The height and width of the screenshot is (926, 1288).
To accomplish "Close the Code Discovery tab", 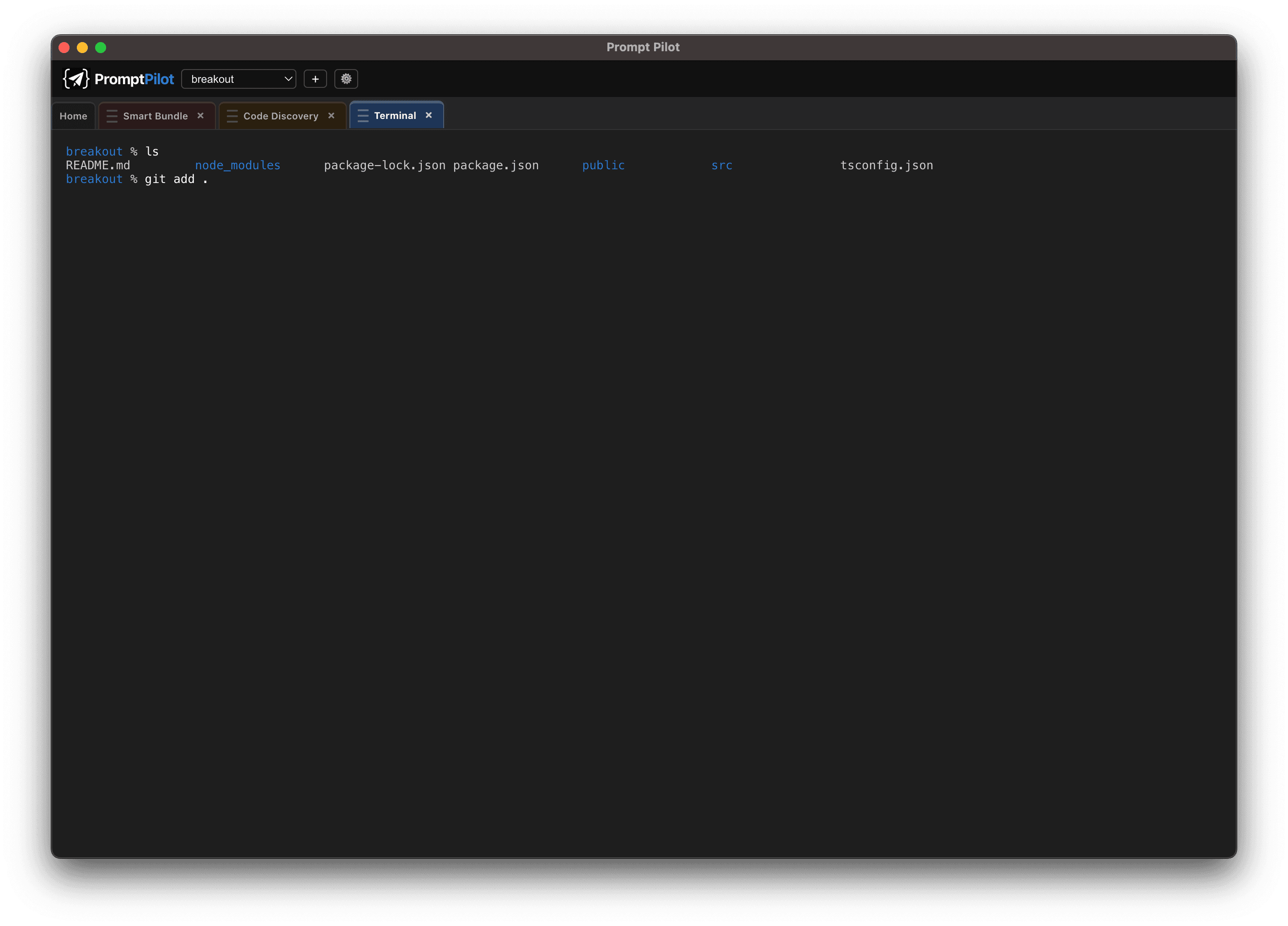I will tap(332, 116).
